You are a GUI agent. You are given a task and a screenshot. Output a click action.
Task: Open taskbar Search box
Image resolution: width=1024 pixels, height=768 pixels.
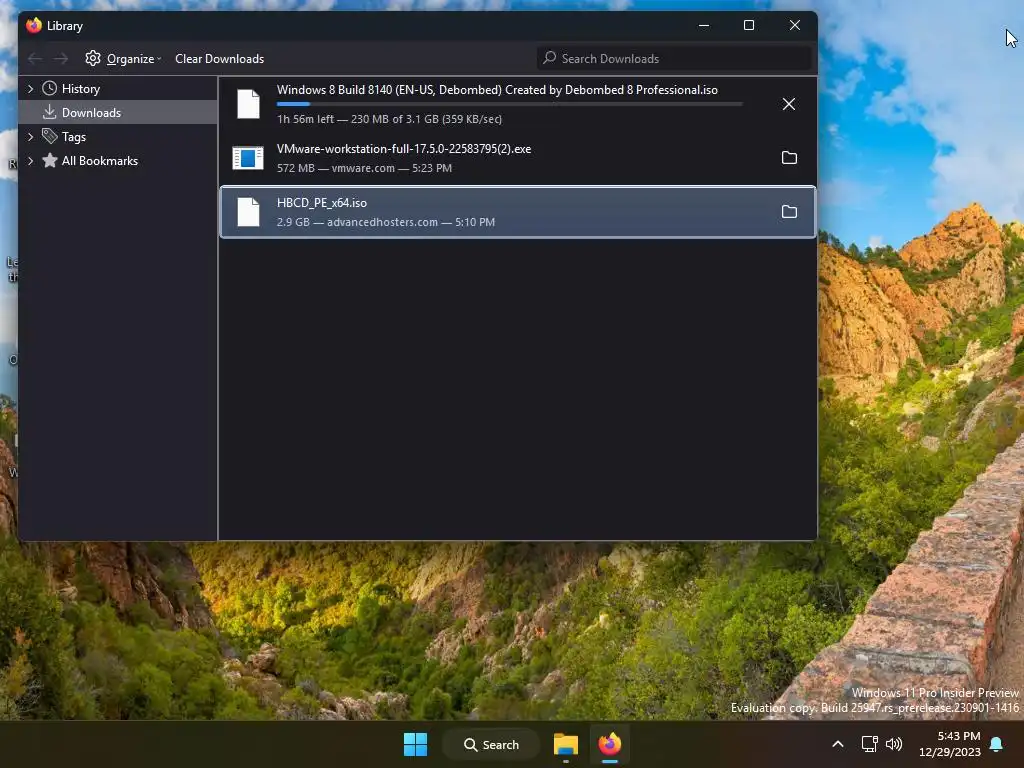pos(491,744)
